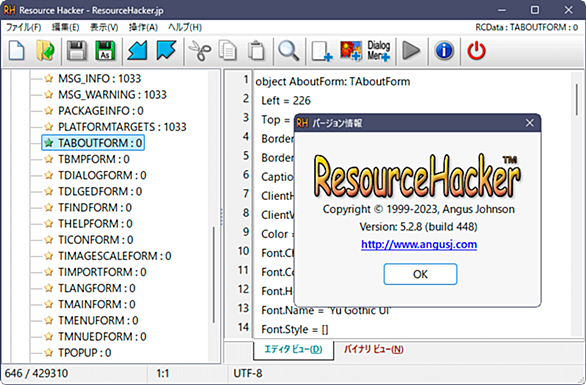Open the ヘルプ(H) menu

tap(185, 27)
